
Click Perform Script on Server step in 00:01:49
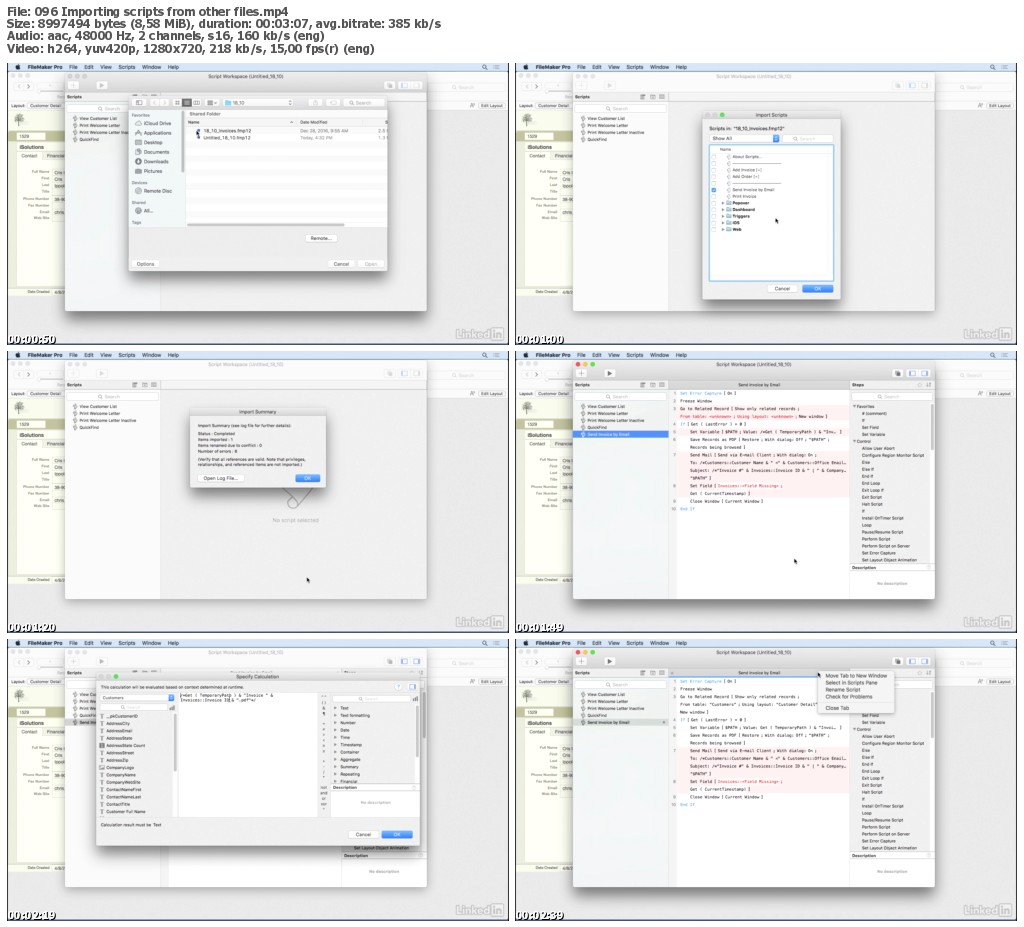pos(886,546)
